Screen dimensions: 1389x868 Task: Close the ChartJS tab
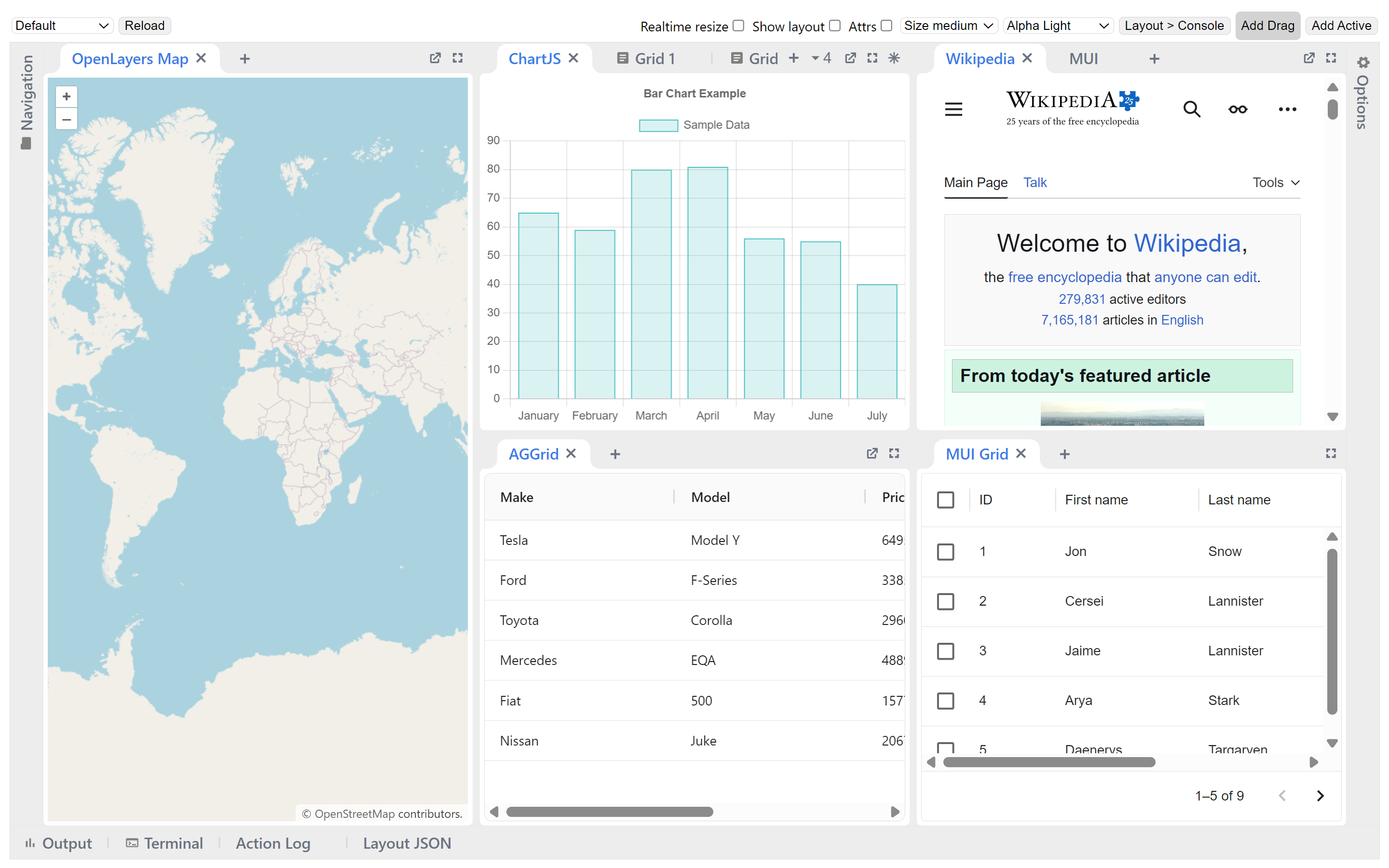[x=573, y=58]
